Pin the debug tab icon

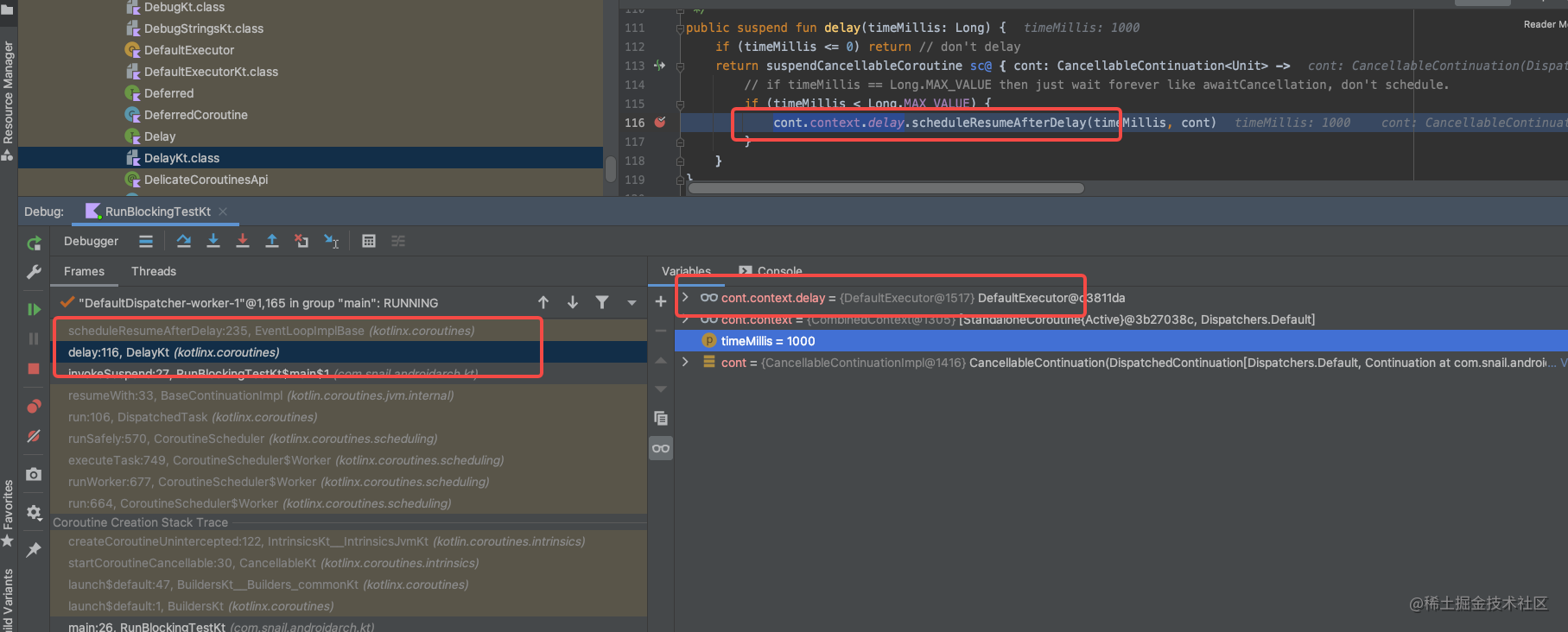point(34,549)
